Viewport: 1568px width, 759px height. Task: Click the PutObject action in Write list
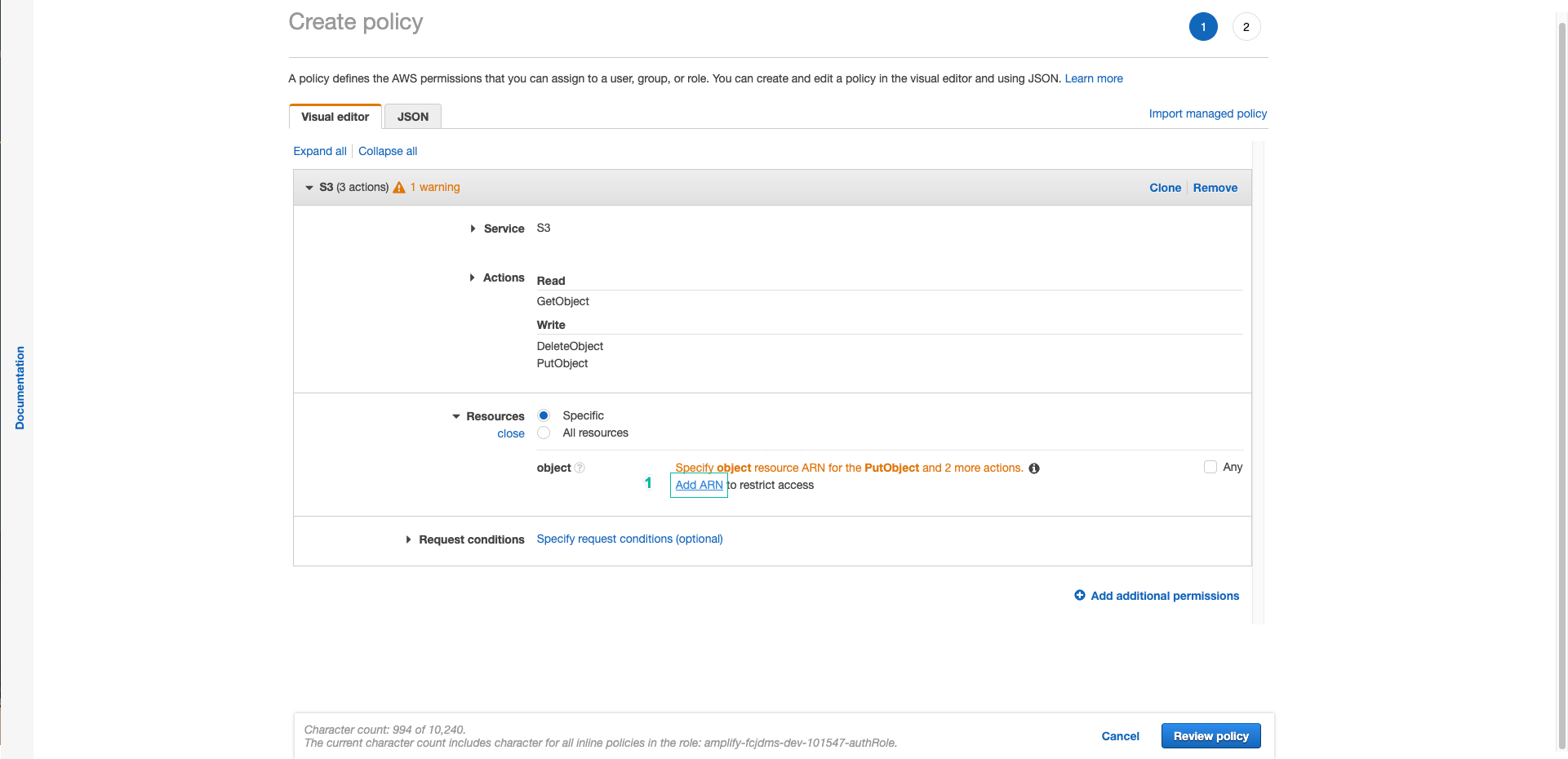coord(562,363)
